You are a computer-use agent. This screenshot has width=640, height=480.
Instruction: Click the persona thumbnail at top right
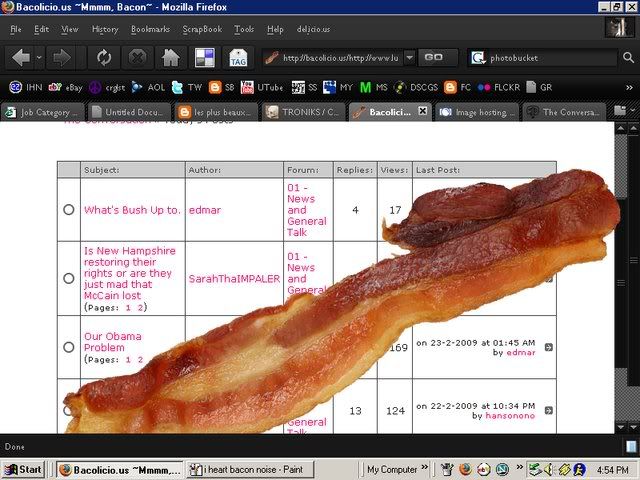pos(620,28)
